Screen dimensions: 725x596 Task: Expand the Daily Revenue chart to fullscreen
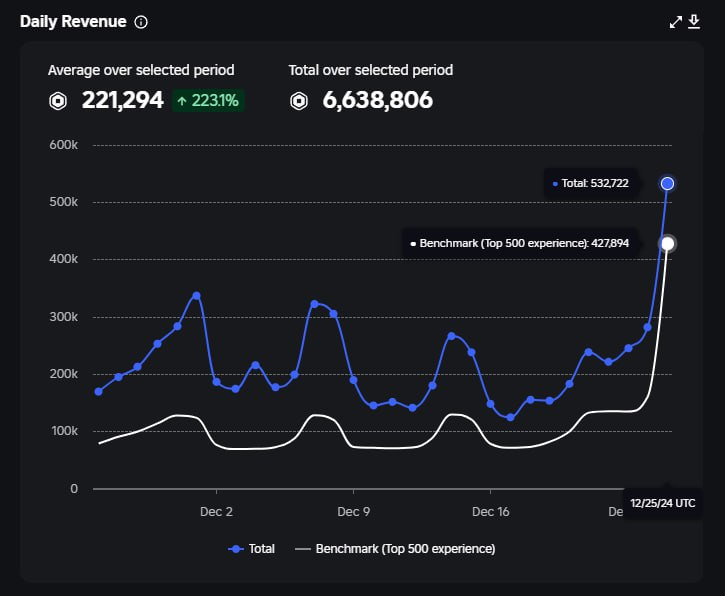(x=676, y=22)
